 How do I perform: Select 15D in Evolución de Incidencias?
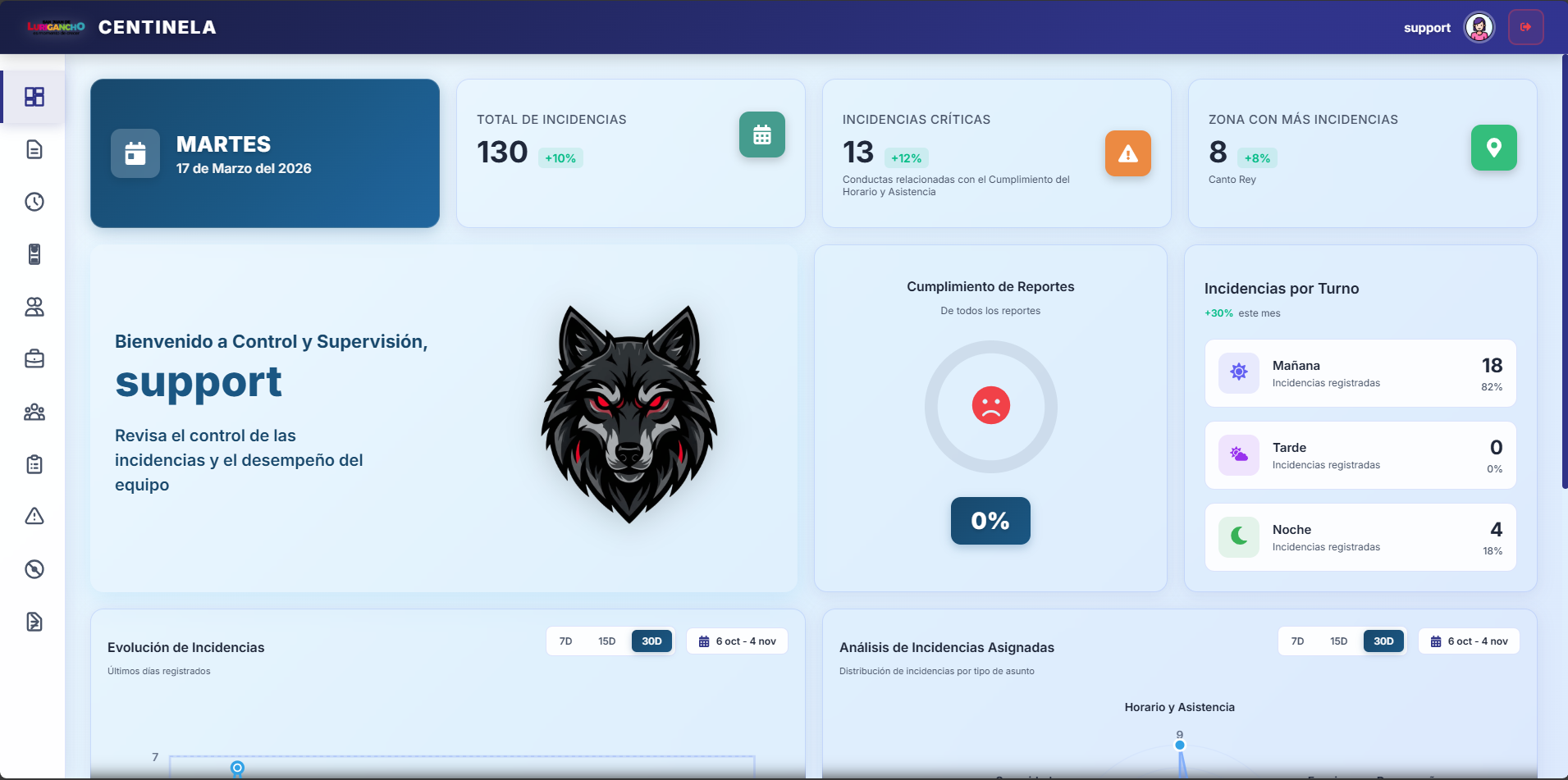click(x=607, y=641)
